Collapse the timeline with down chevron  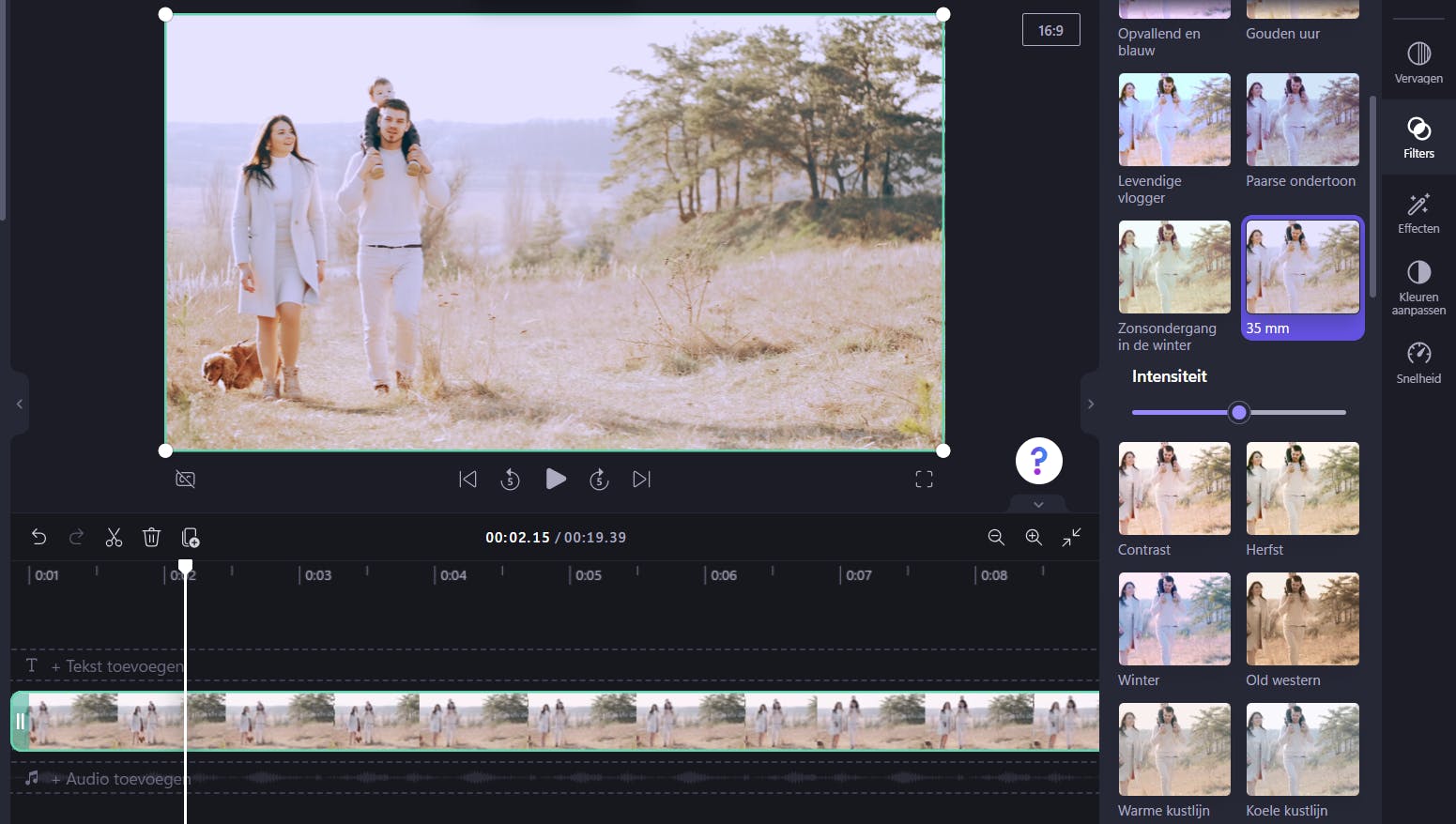click(1038, 504)
